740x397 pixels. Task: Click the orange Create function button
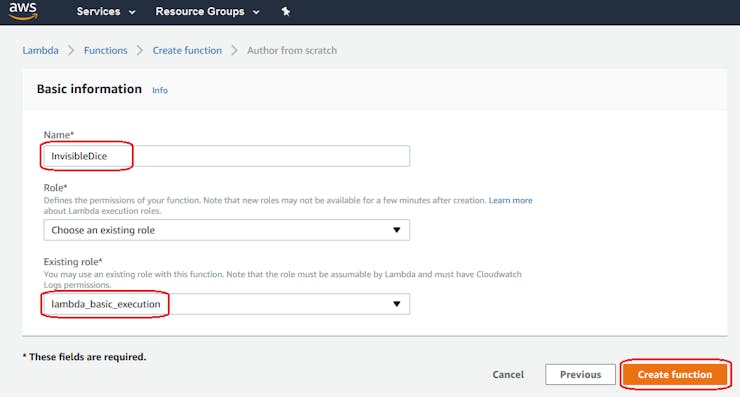(x=675, y=374)
